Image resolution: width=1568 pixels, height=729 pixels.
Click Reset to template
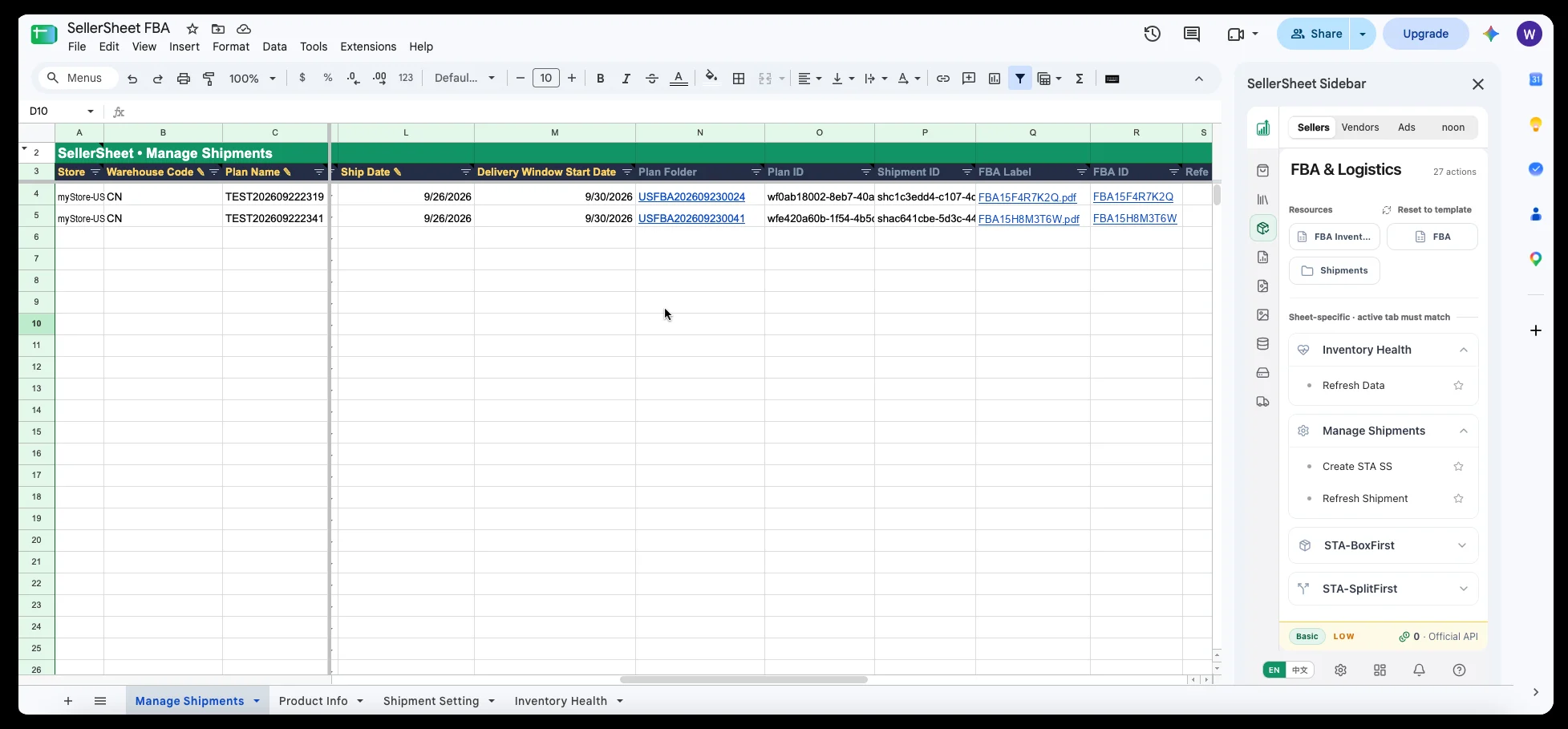tap(1427, 210)
